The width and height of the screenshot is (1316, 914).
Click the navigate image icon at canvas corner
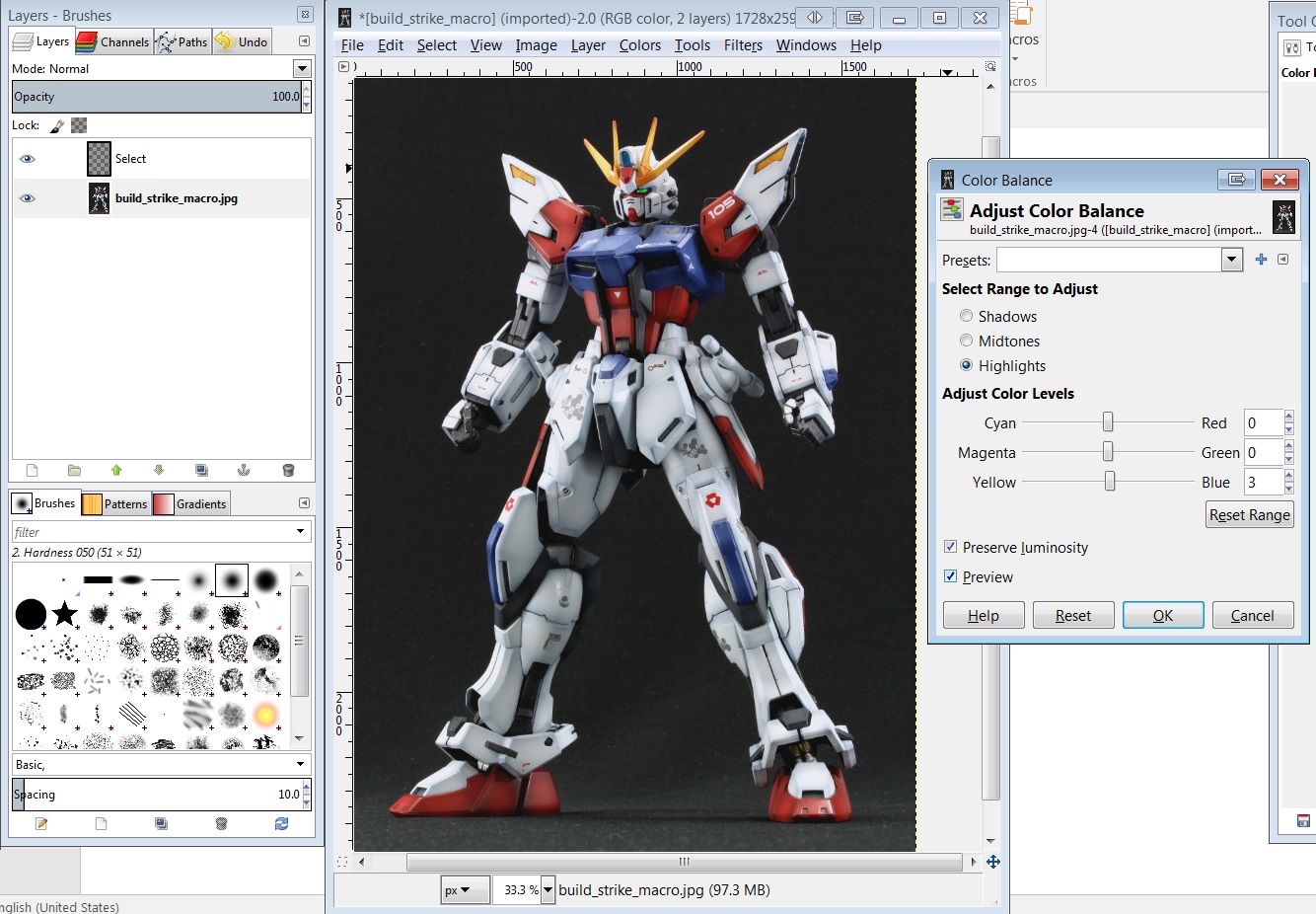[x=993, y=862]
